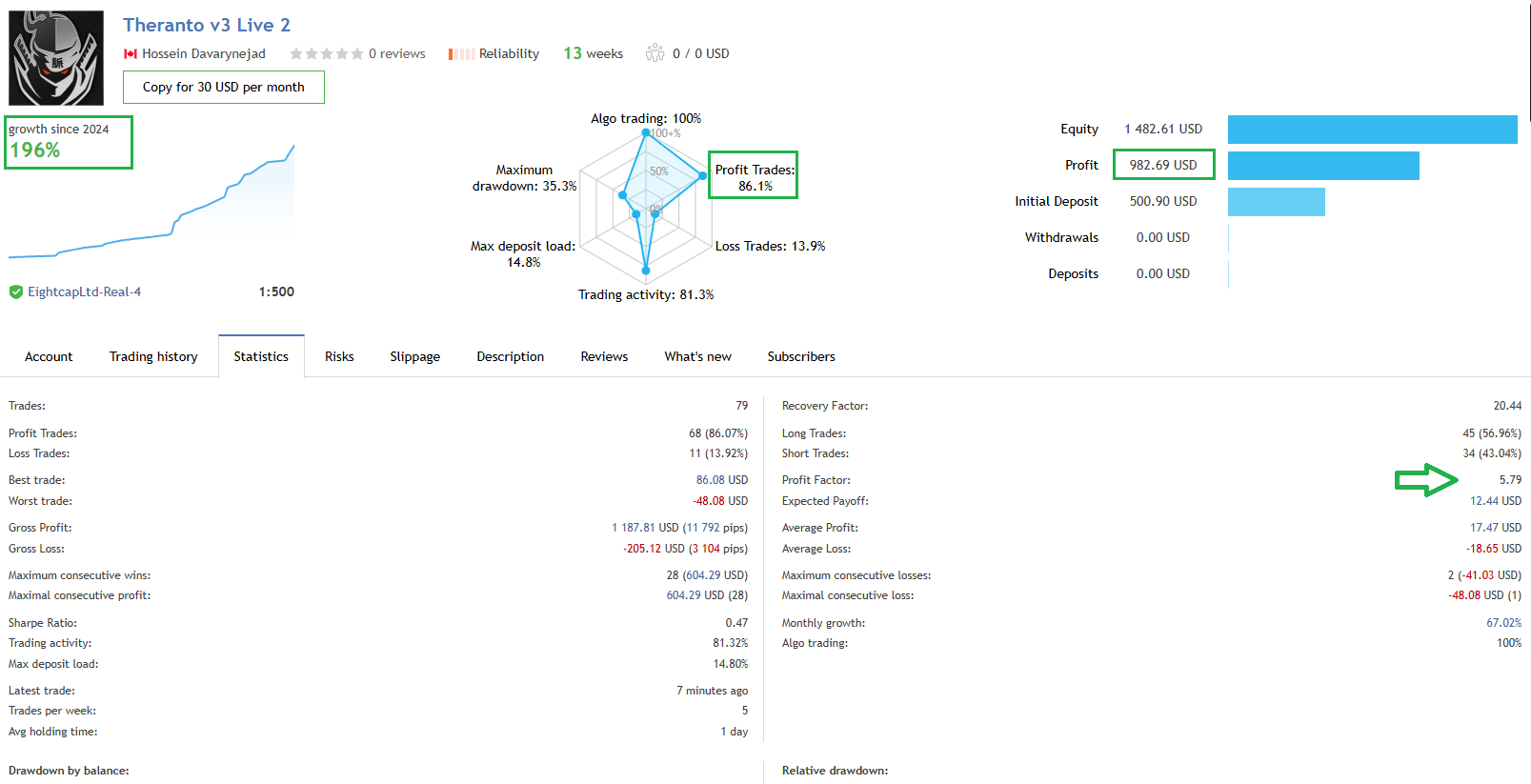
Task: Click the Reliability bars icon
Action: coord(461,54)
